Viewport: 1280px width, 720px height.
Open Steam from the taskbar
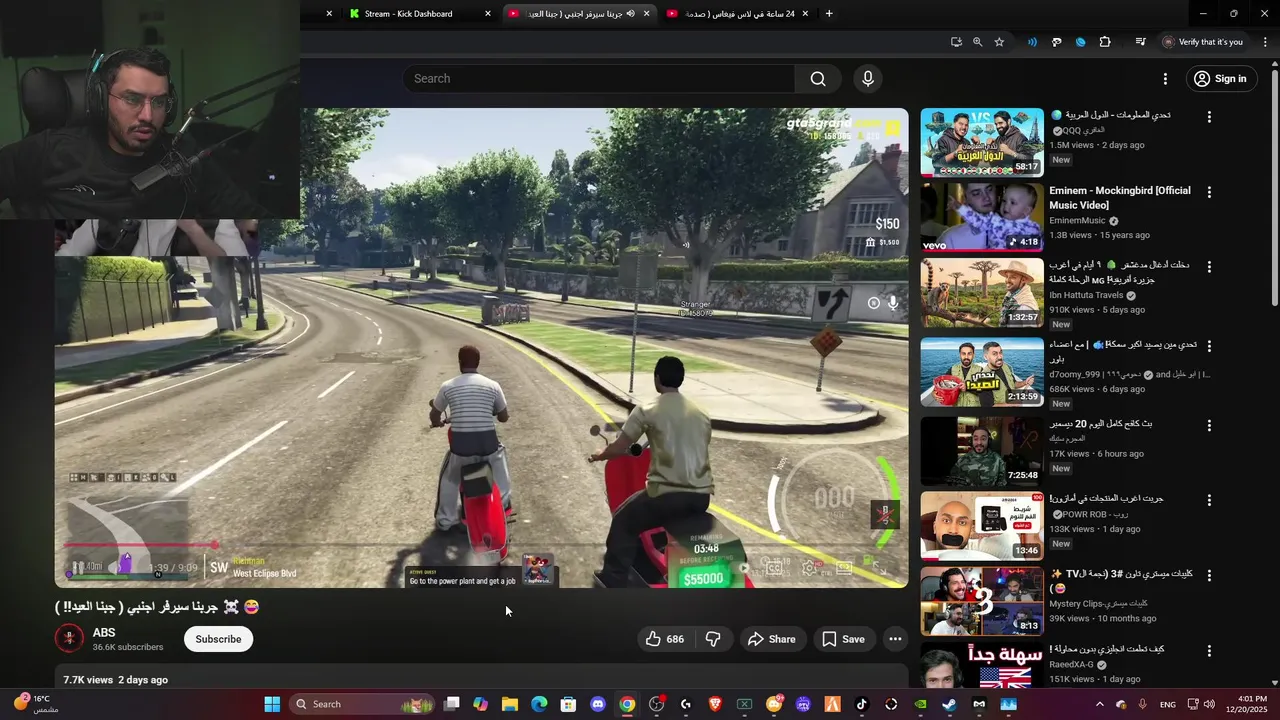pos(949,704)
